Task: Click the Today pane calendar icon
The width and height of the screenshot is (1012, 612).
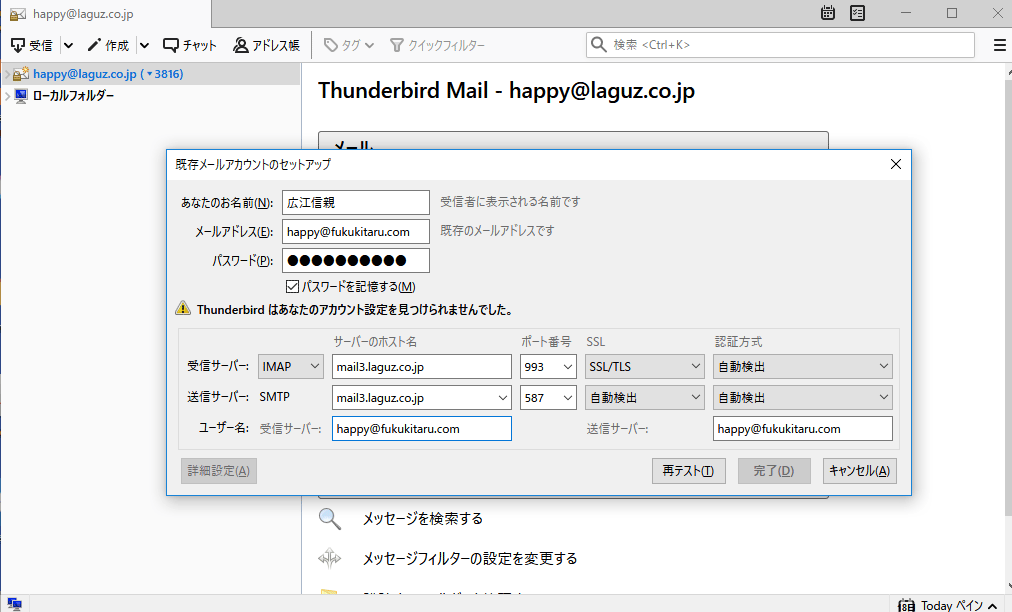Action: 906,605
